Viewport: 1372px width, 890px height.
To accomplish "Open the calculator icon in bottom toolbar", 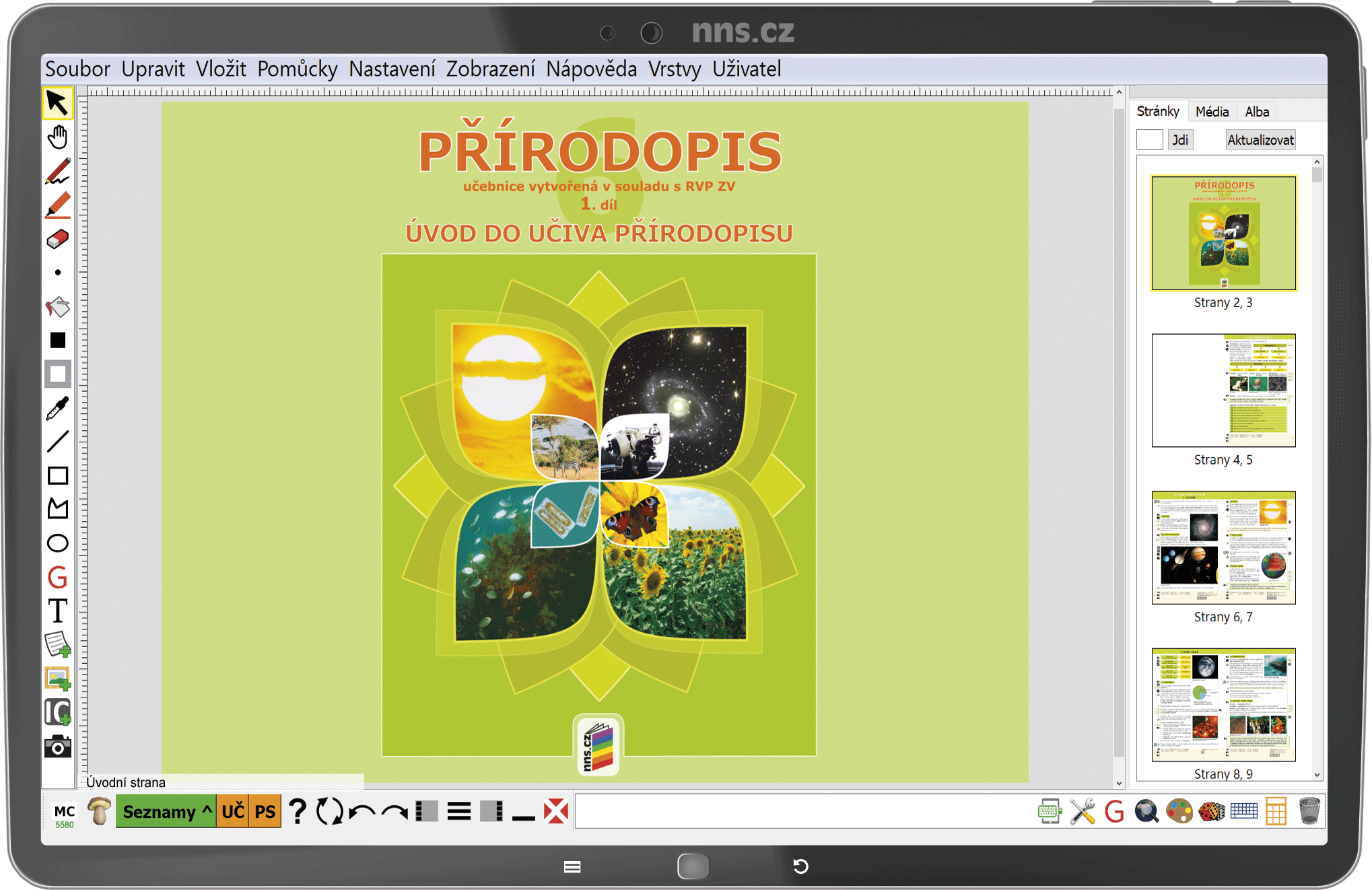I will coord(1276,811).
